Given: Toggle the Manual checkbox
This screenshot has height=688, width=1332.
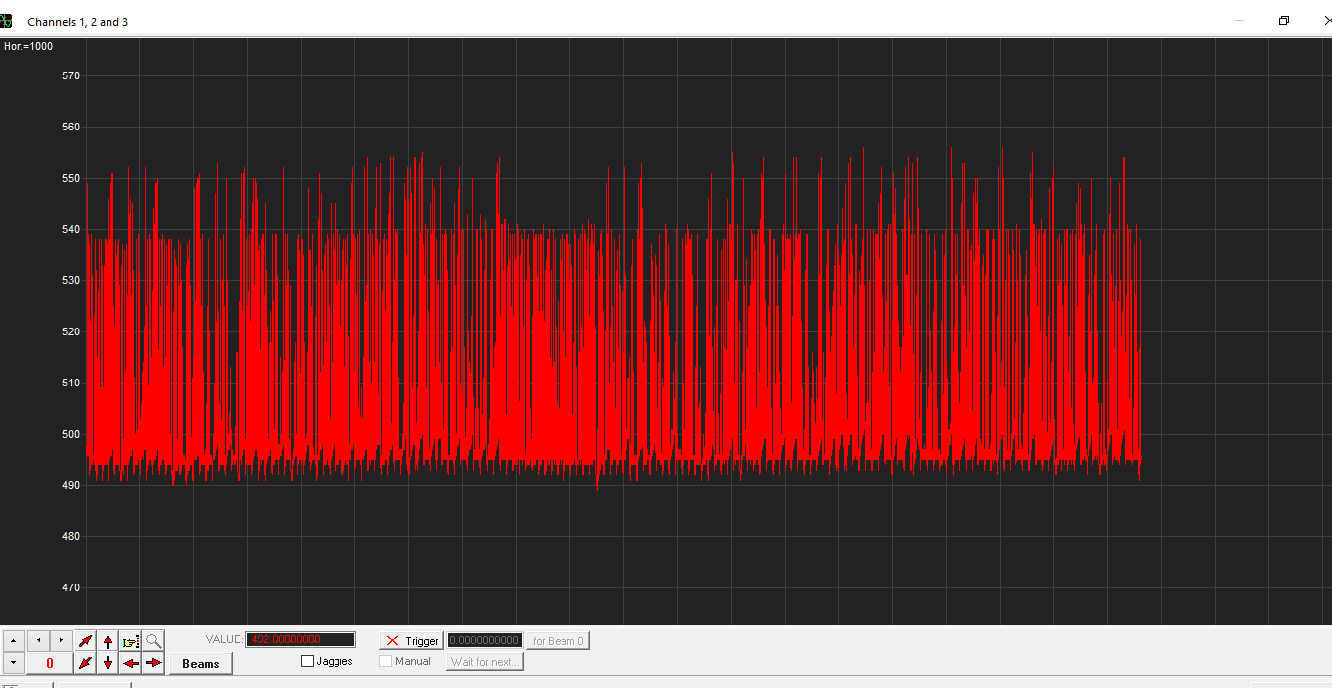Looking at the screenshot, I should (386, 661).
